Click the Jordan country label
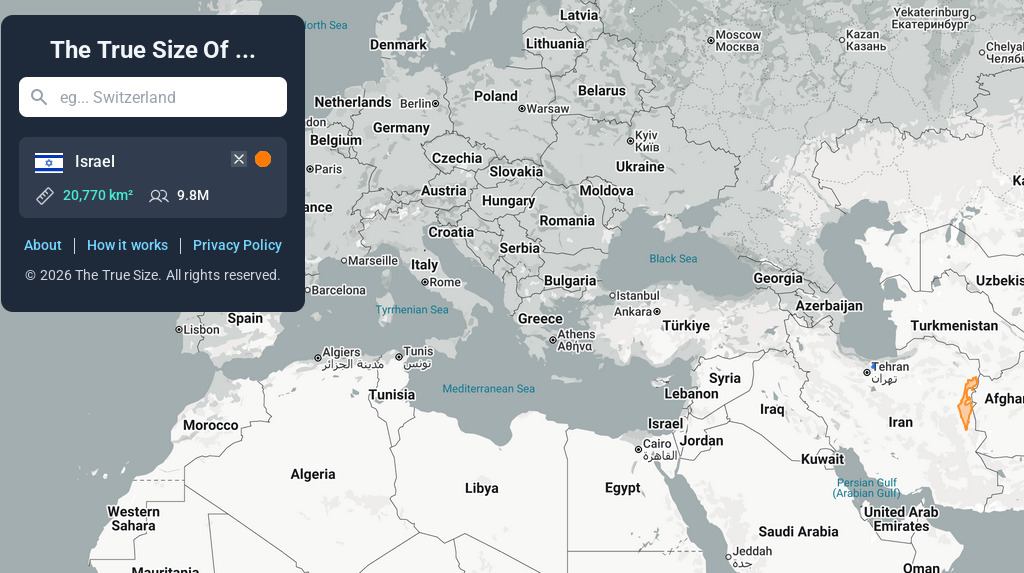This screenshot has height=573, width=1024. click(701, 441)
